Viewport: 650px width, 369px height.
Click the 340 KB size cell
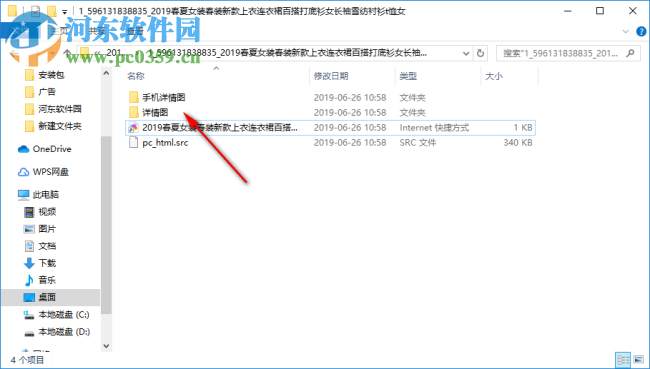518,143
